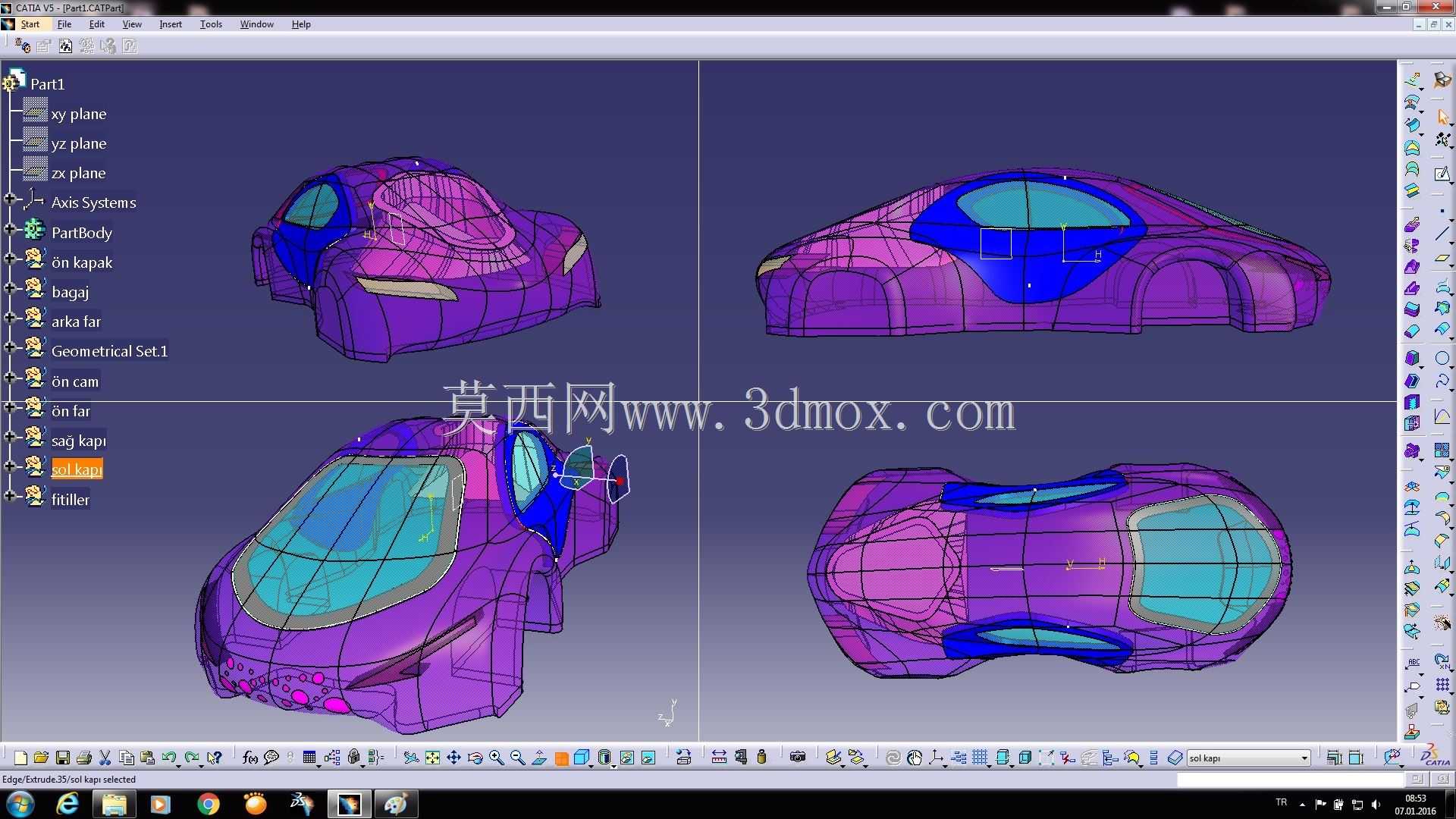Redo the action with the redo arrow

coord(192,757)
